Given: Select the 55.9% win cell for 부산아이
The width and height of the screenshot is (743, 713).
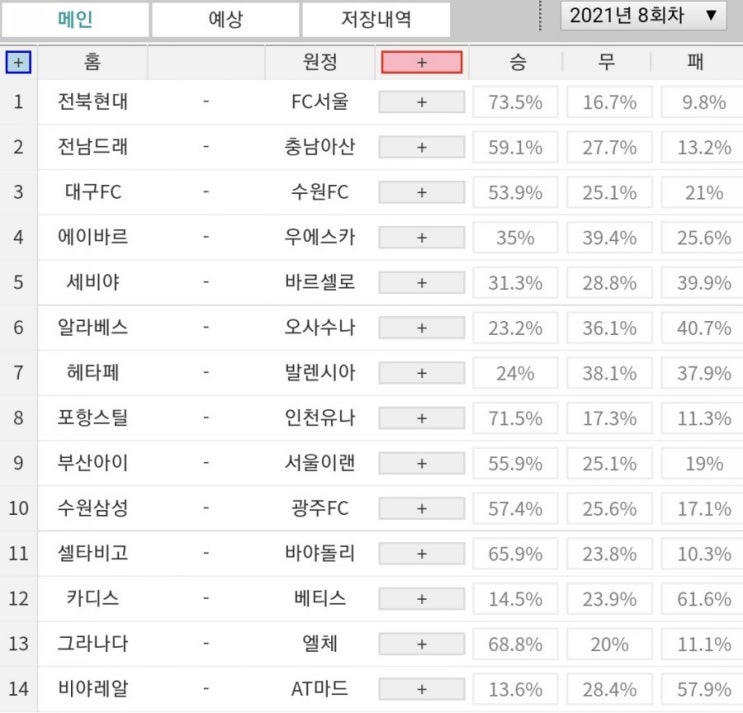Looking at the screenshot, I should point(516,463).
